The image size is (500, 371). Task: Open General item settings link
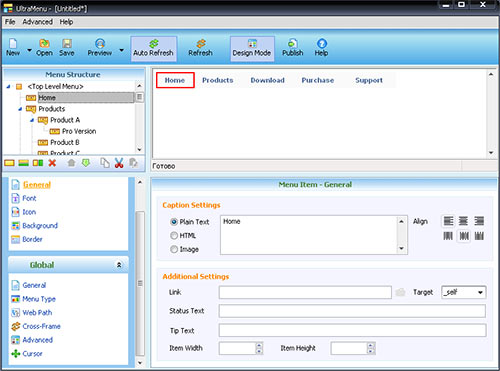(37, 185)
